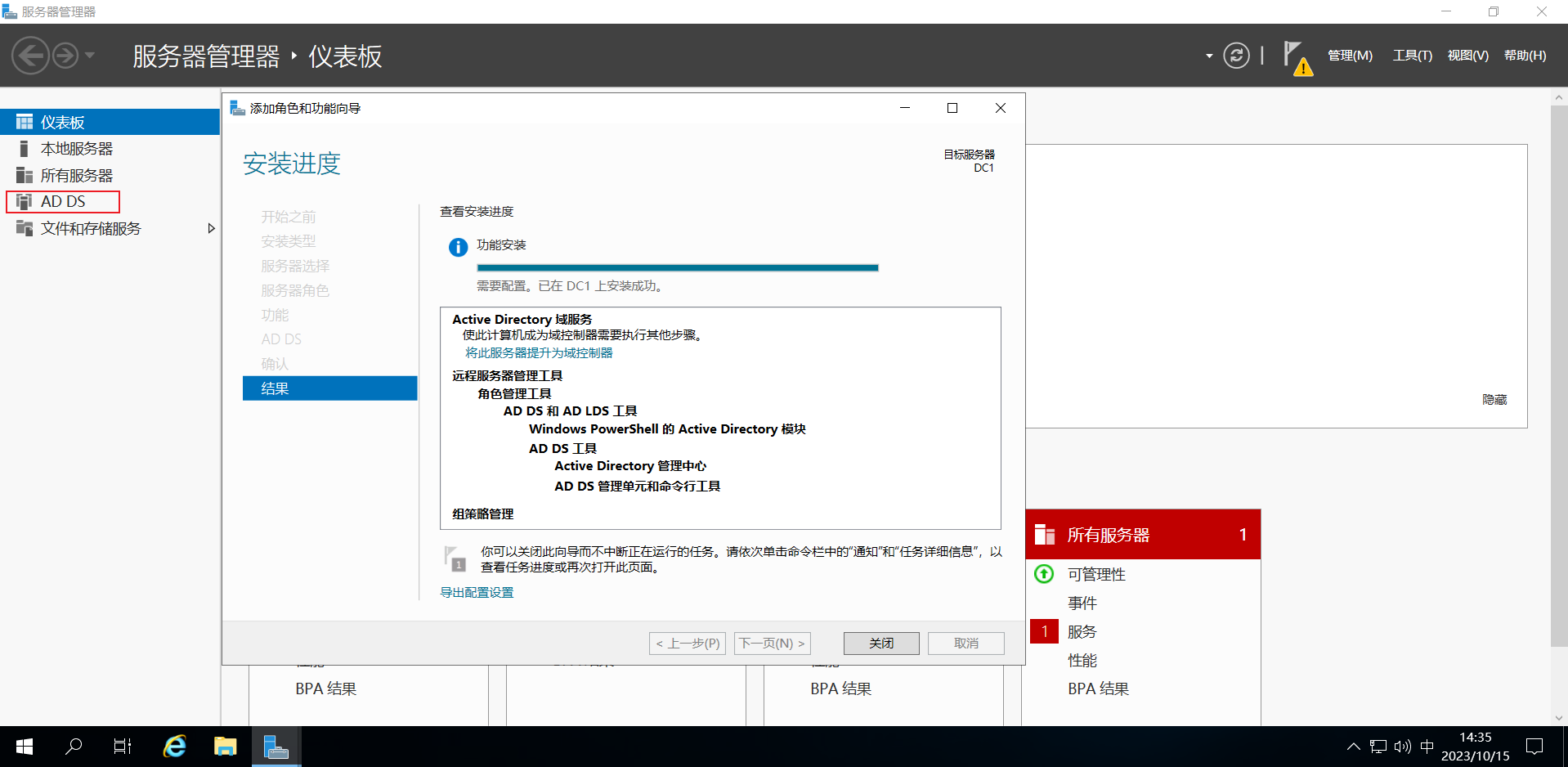The height and width of the screenshot is (767, 1568).
Task: Click the forward navigation arrow
Action: 65,56
